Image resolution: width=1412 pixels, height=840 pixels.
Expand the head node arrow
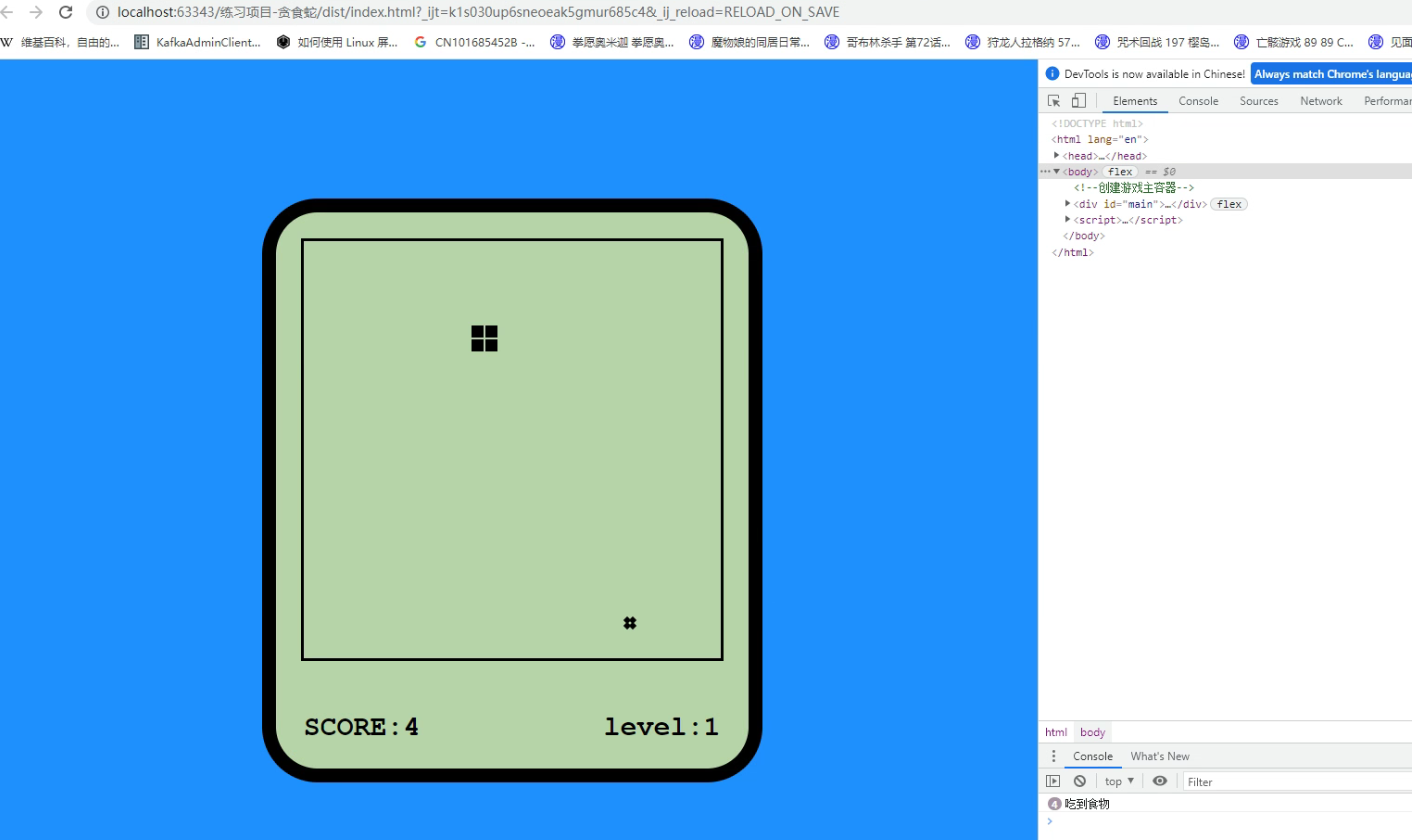tap(1057, 155)
